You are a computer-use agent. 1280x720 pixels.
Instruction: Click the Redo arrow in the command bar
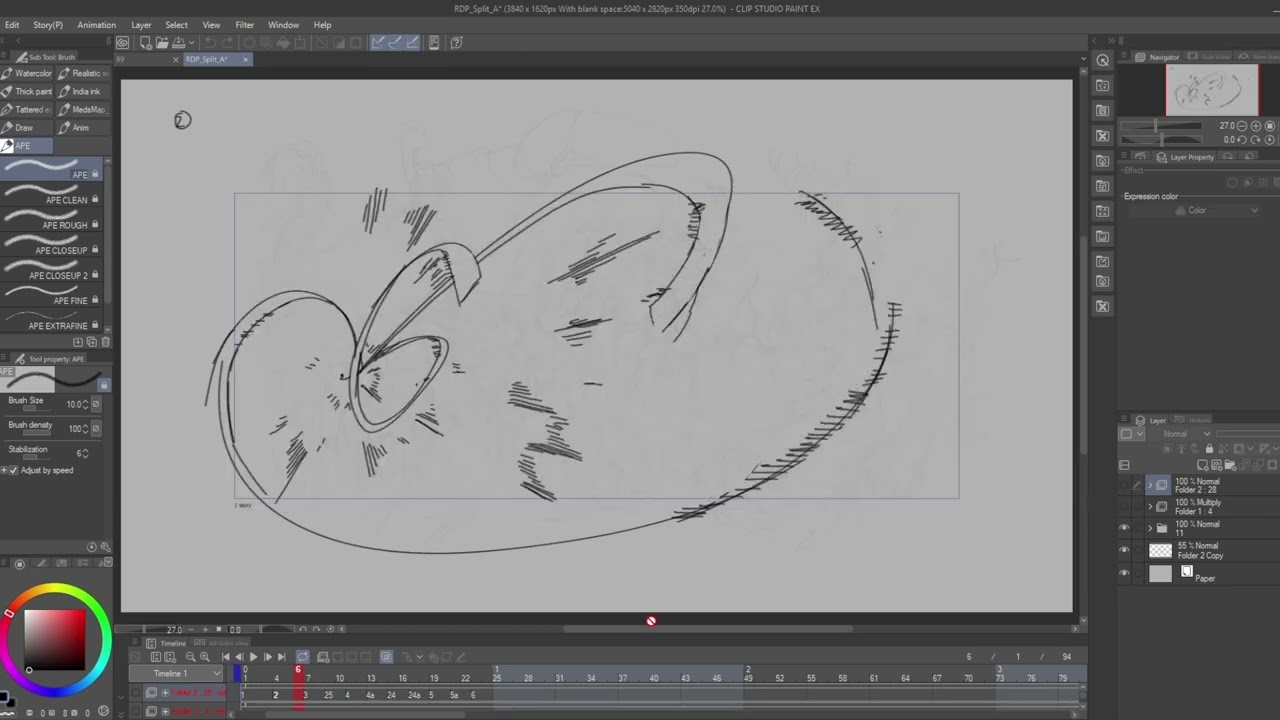226,42
